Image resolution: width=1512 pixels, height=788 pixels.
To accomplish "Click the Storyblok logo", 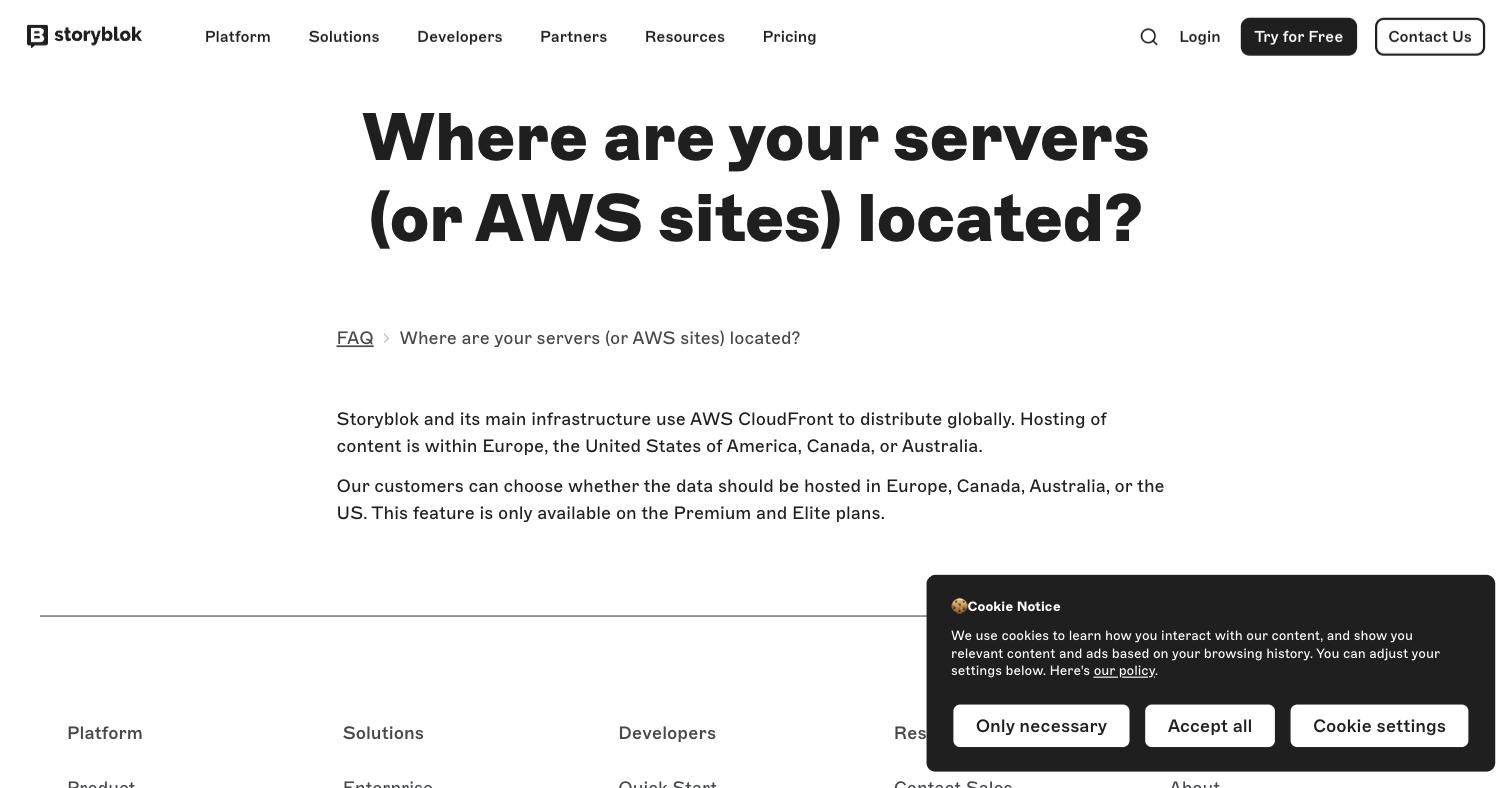I will pos(84,36).
